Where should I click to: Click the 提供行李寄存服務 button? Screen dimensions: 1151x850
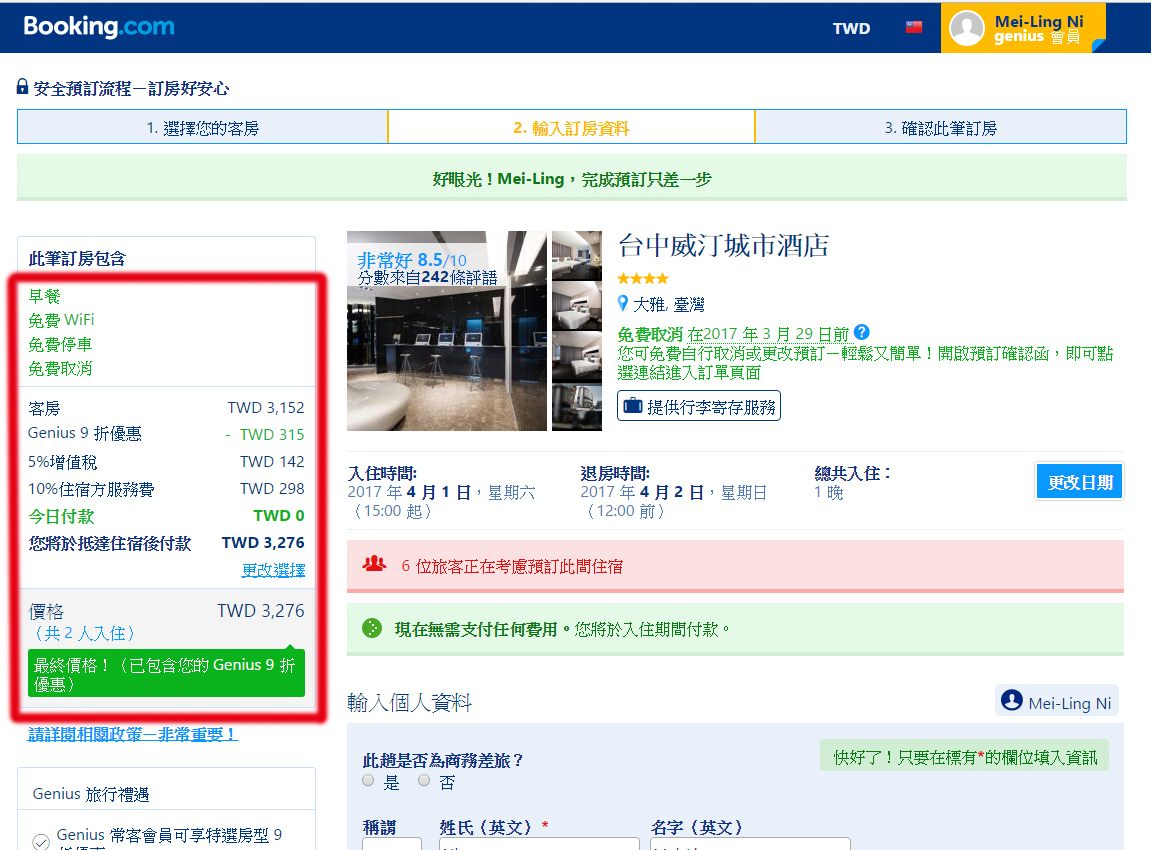pos(699,406)
